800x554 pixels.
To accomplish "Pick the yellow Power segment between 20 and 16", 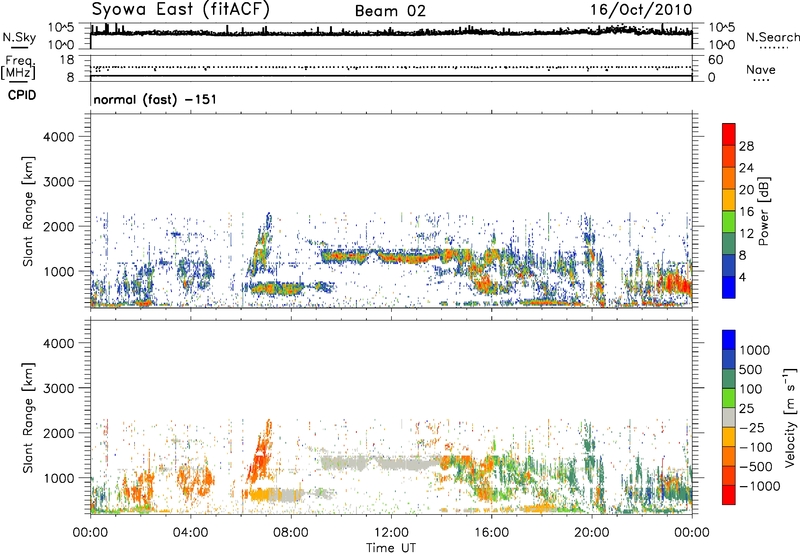I will [x=729, y=200].
